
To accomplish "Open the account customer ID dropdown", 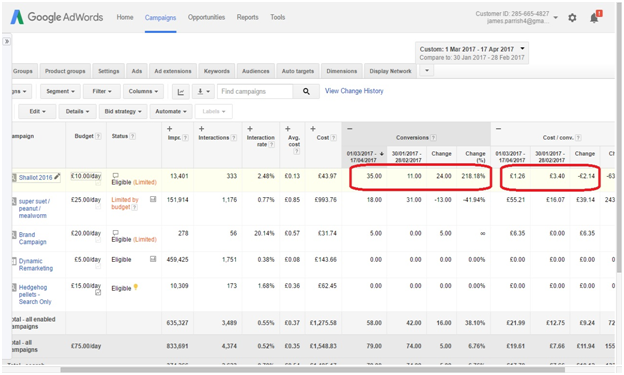I will tap(556, 18).
